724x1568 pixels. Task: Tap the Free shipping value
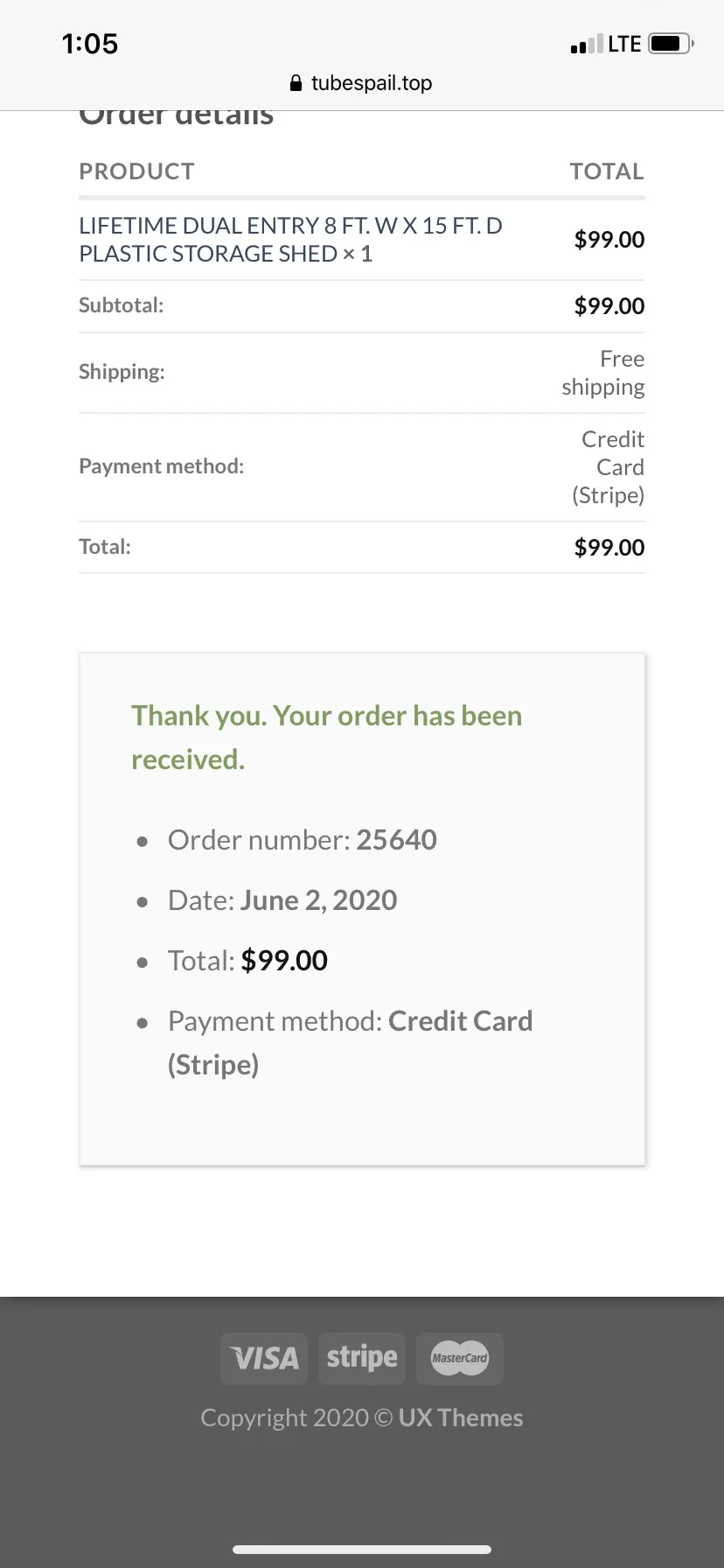point(603,373)
